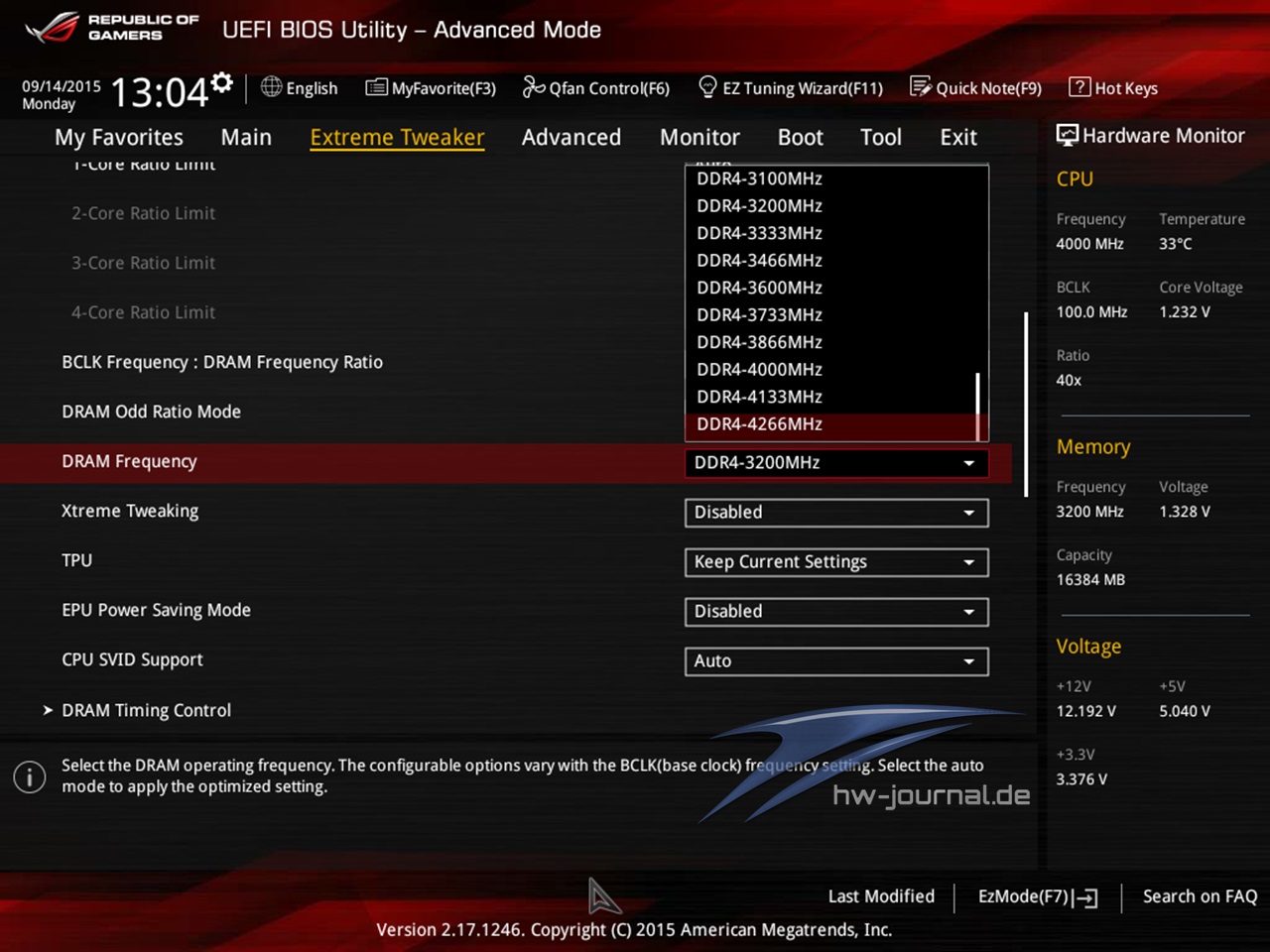Expand the DRAM Timing Control submenu
Image resolution: width=1270 pixels, height=952 pixels.
[146, 710]
